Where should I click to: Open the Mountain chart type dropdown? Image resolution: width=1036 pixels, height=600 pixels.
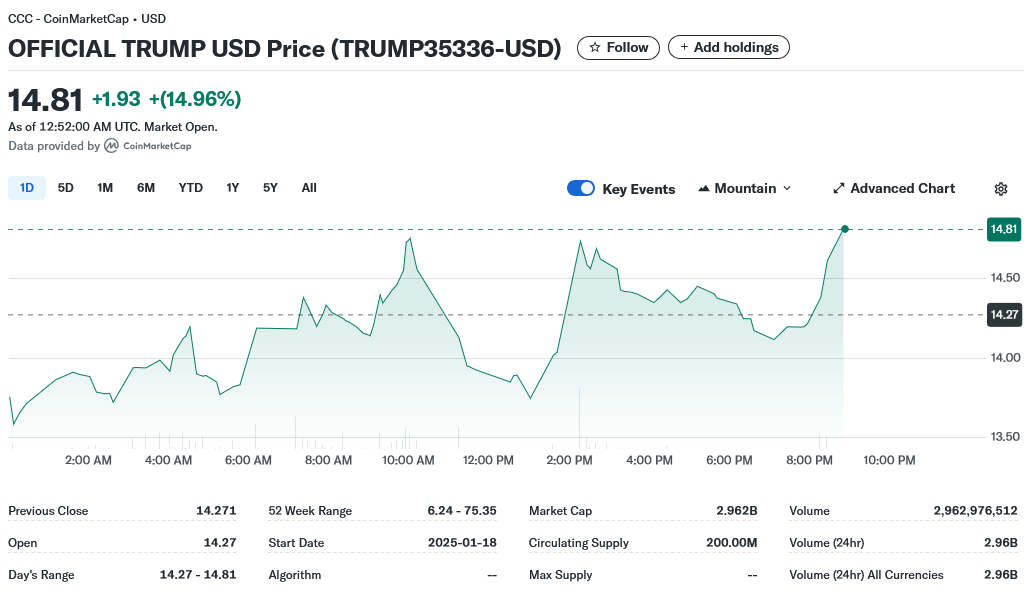tap(745, 188)
